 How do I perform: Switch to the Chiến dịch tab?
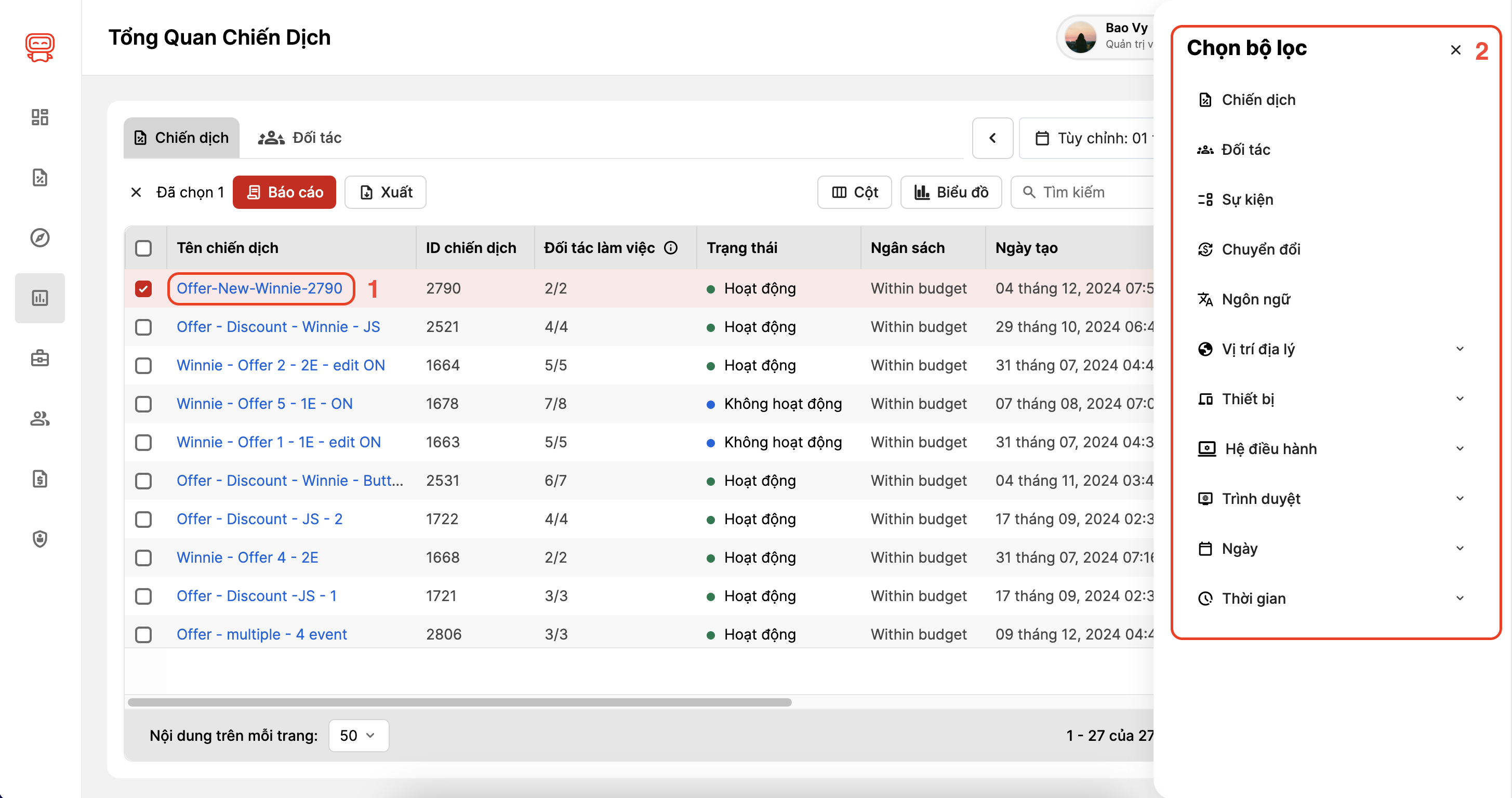[x=181, y=138]
